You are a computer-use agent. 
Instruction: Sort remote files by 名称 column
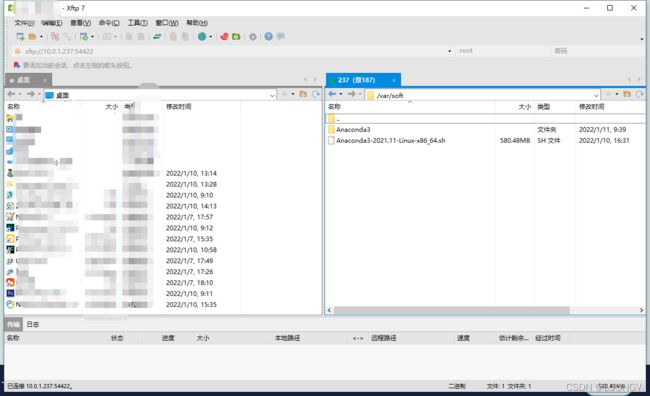334,107
